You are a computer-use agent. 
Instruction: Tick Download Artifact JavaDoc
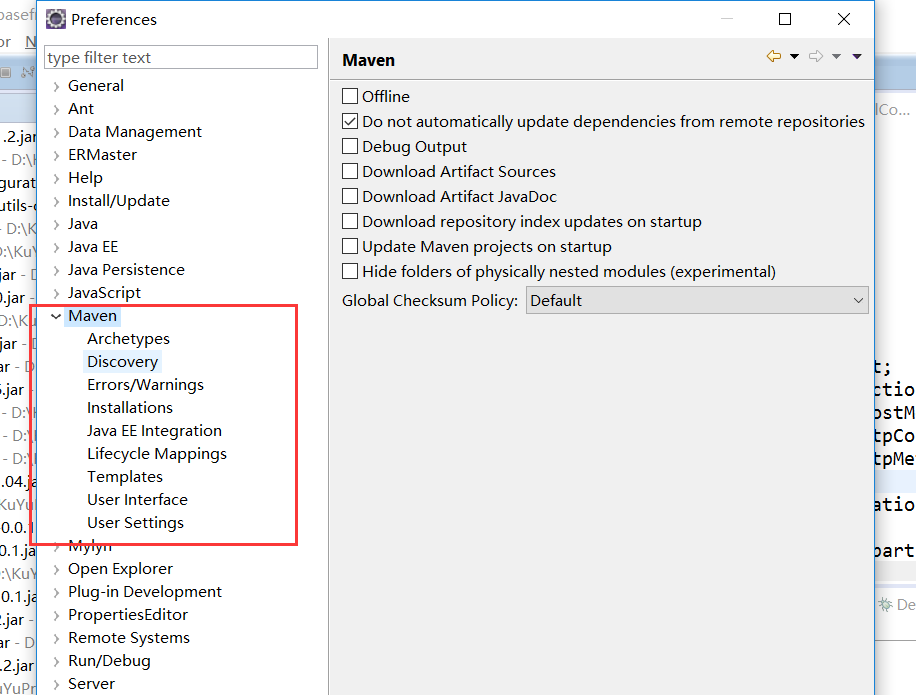tap(350, 196)
